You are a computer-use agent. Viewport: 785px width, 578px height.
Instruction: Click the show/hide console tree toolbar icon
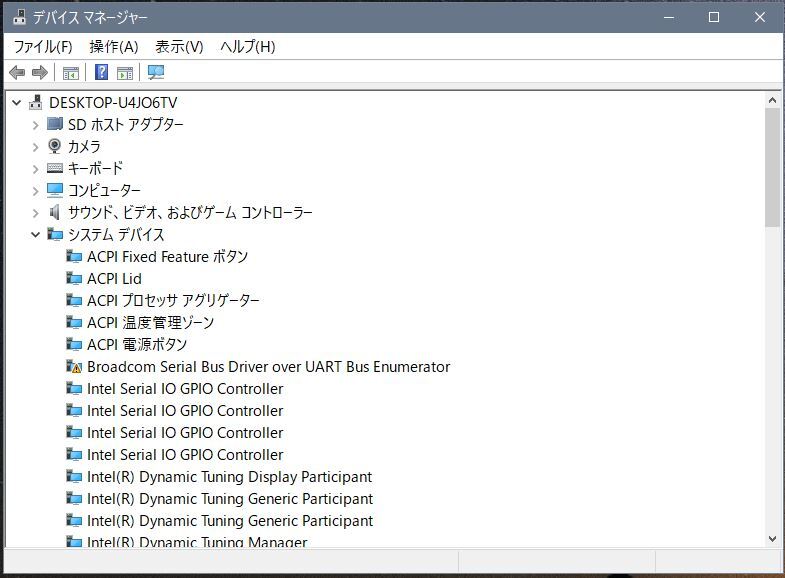(x=71, y=73)
